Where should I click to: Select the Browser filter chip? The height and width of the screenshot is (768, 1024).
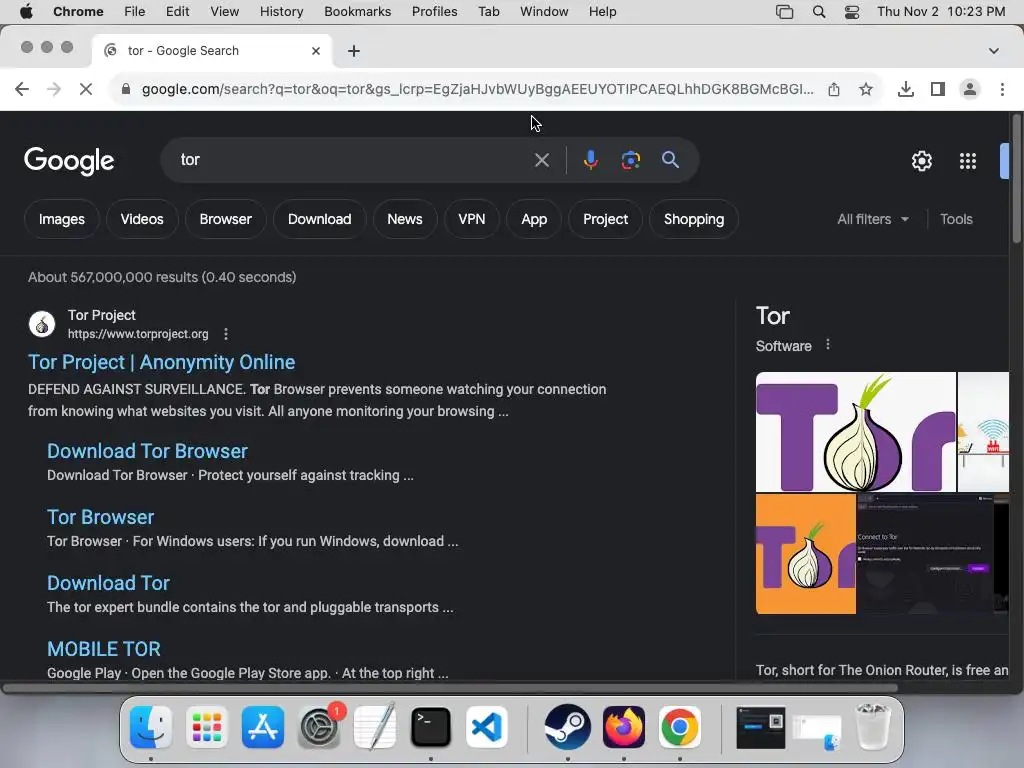click(225, 219)
